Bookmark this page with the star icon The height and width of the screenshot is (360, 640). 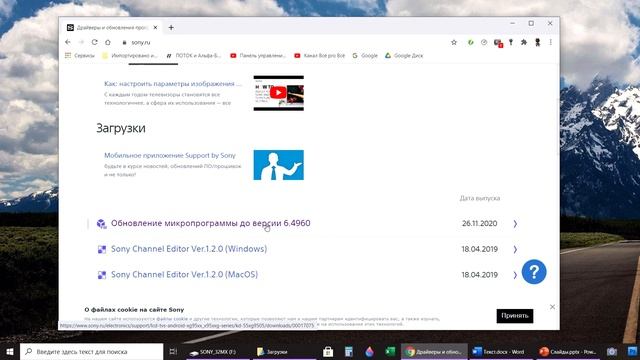pyautogui.click(x=454, y=42)
